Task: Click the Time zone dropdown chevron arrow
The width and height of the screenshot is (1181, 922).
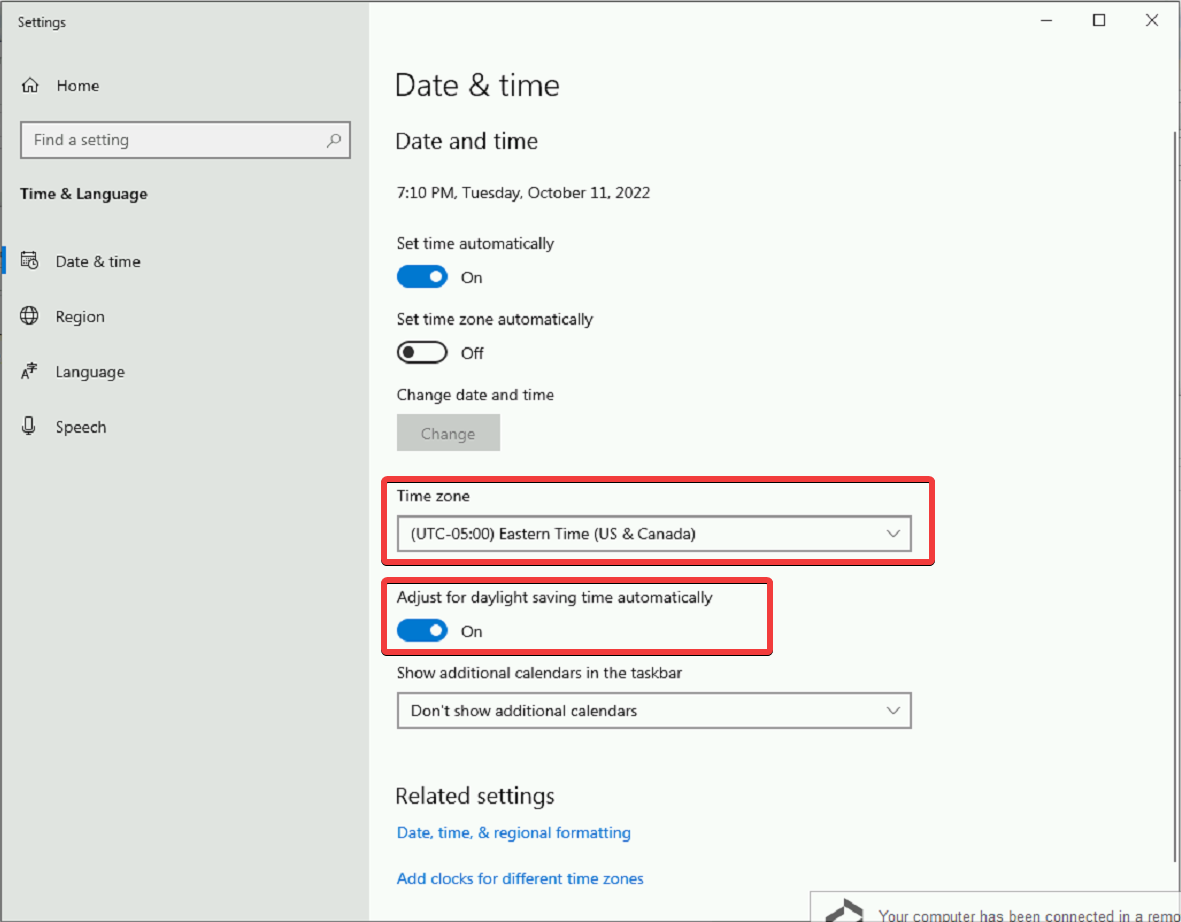Action: pyautogui.click(x=893, y=534)
